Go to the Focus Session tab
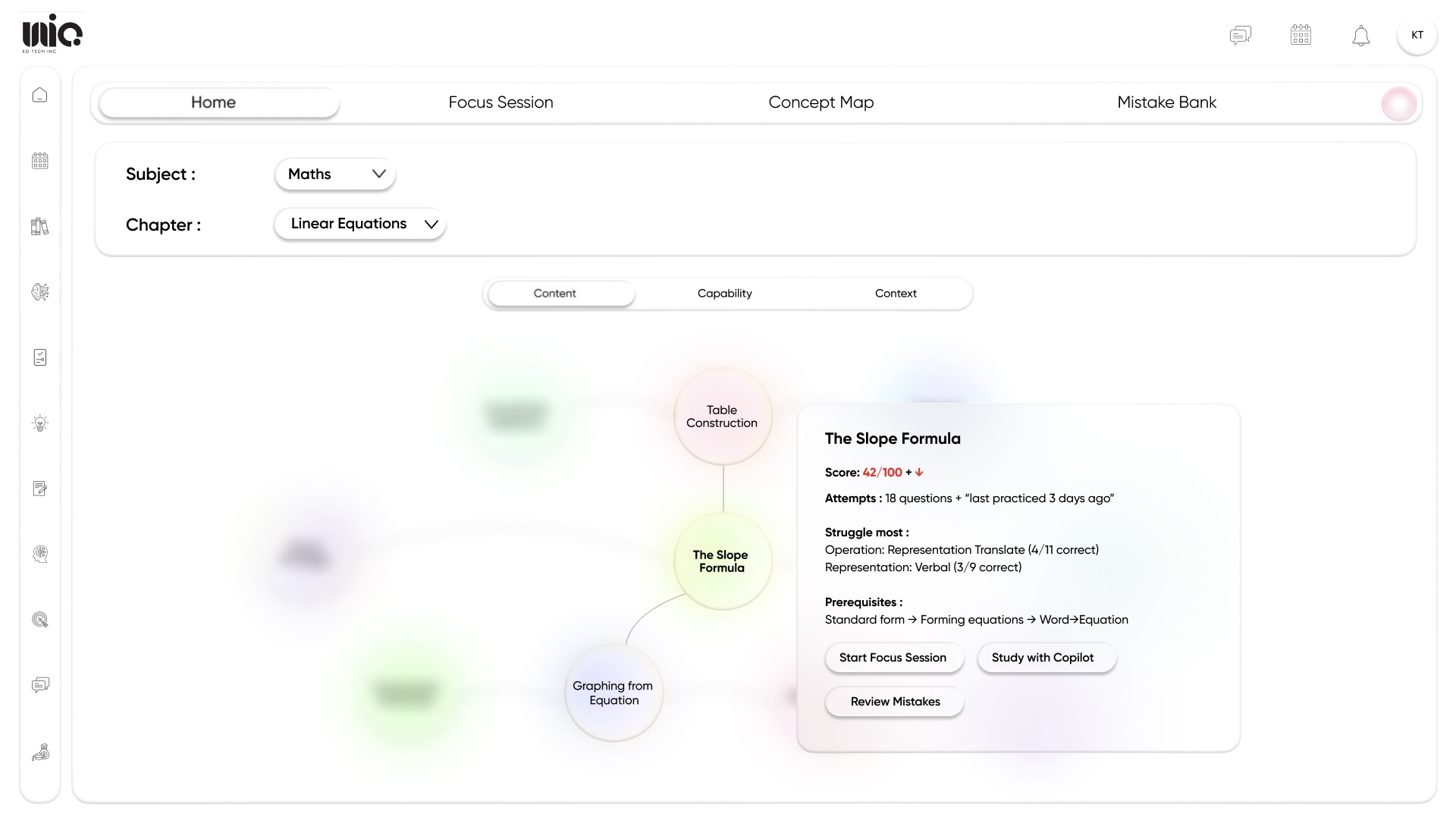This screenshot has width=1456, height=833. click(x=500, y=102)
